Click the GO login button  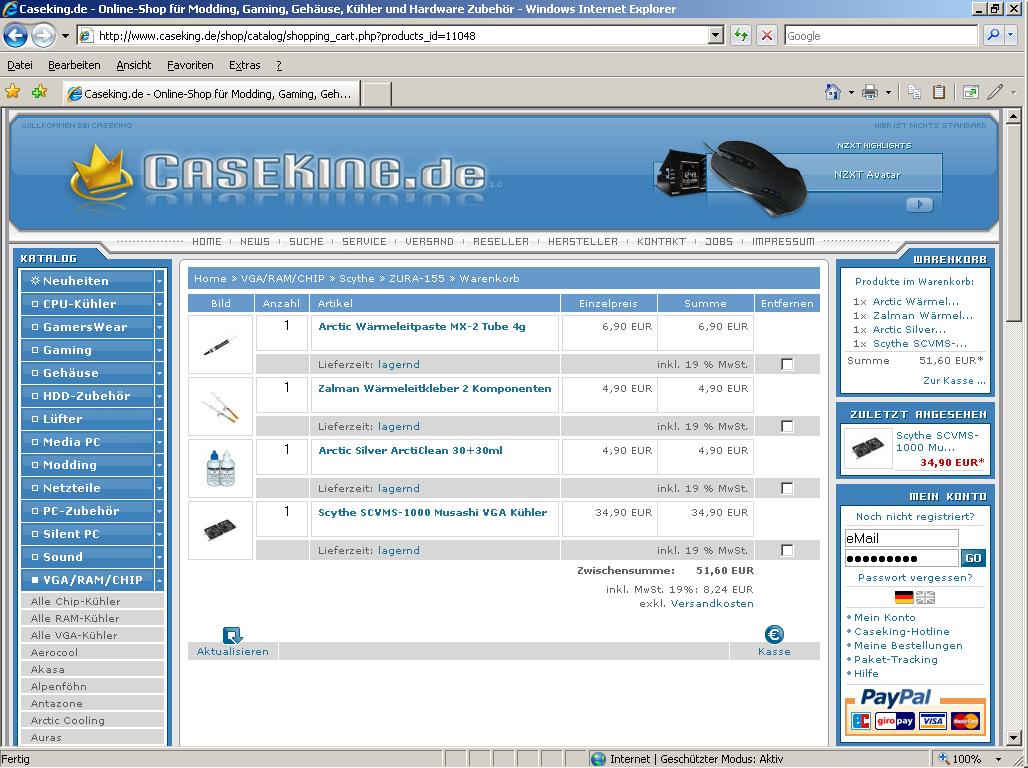(x=973, y=557)
